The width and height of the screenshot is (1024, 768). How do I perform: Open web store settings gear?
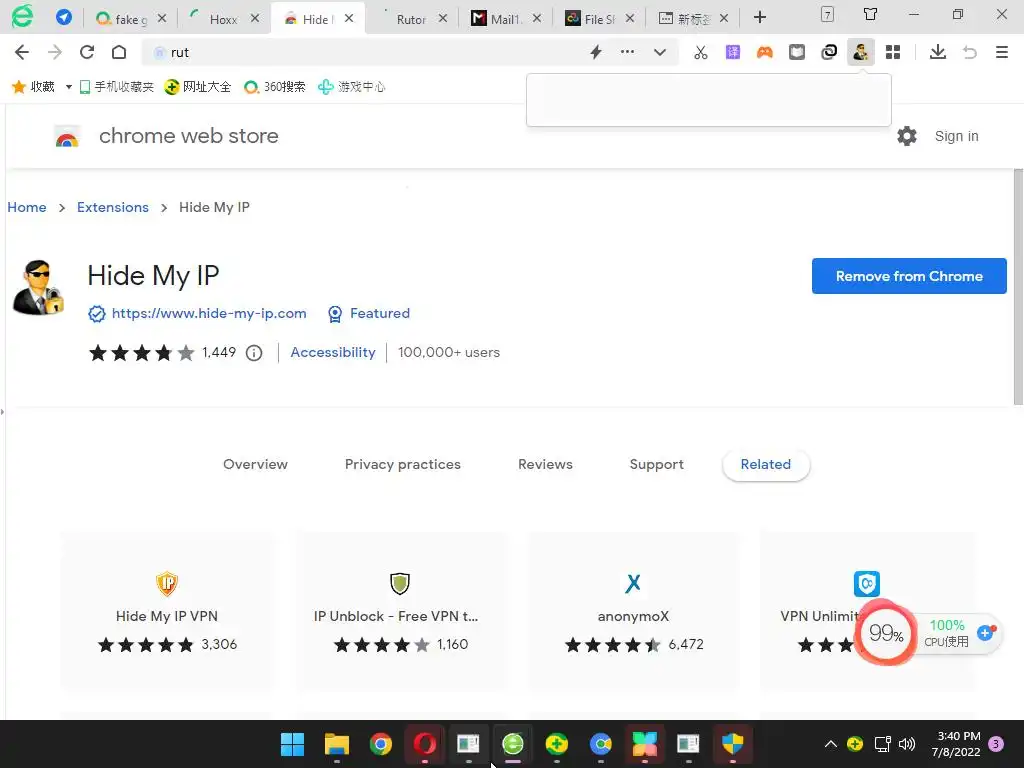click(x=906, y=136)
